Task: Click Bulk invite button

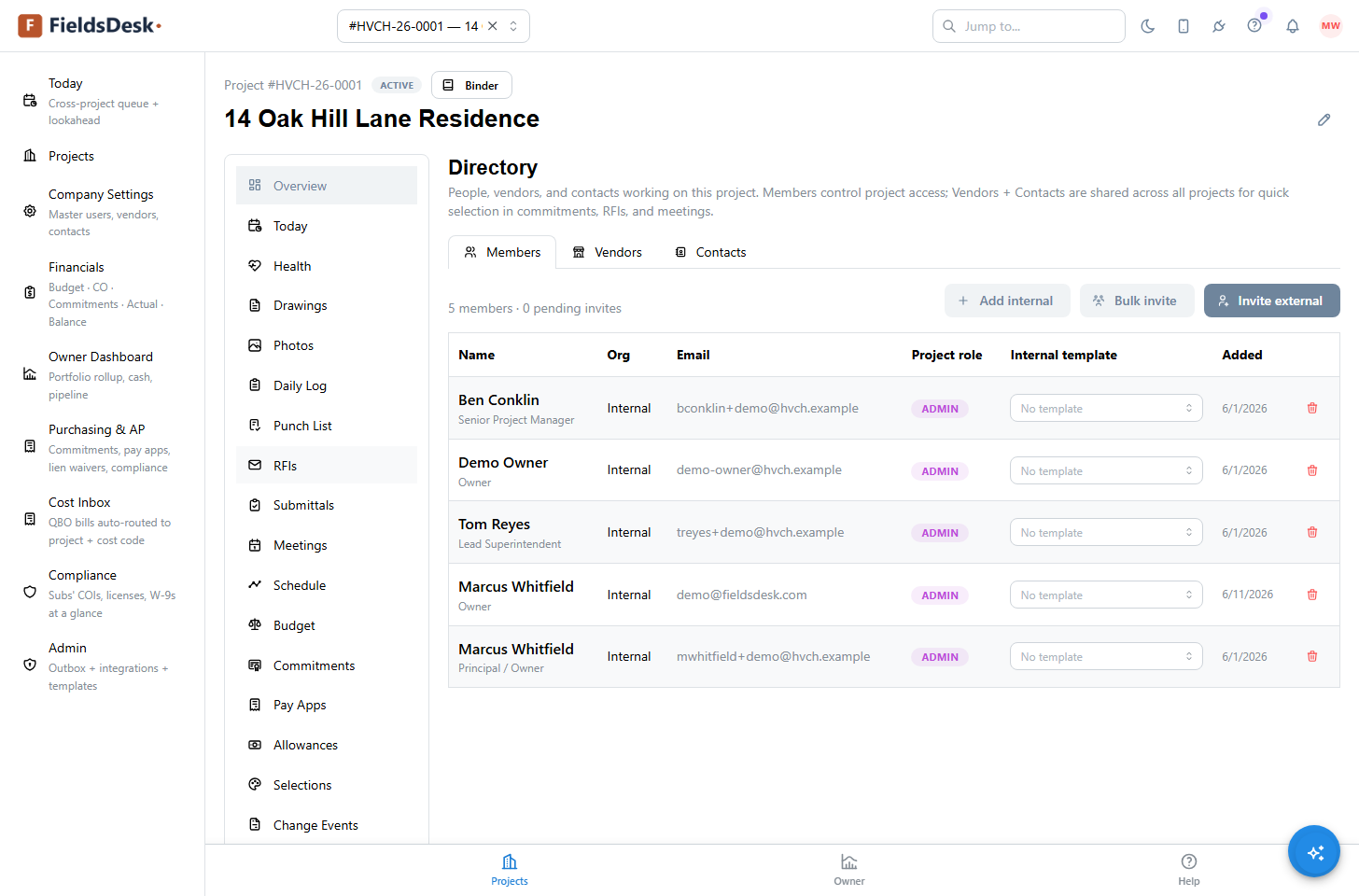Action: (1137, 301)
